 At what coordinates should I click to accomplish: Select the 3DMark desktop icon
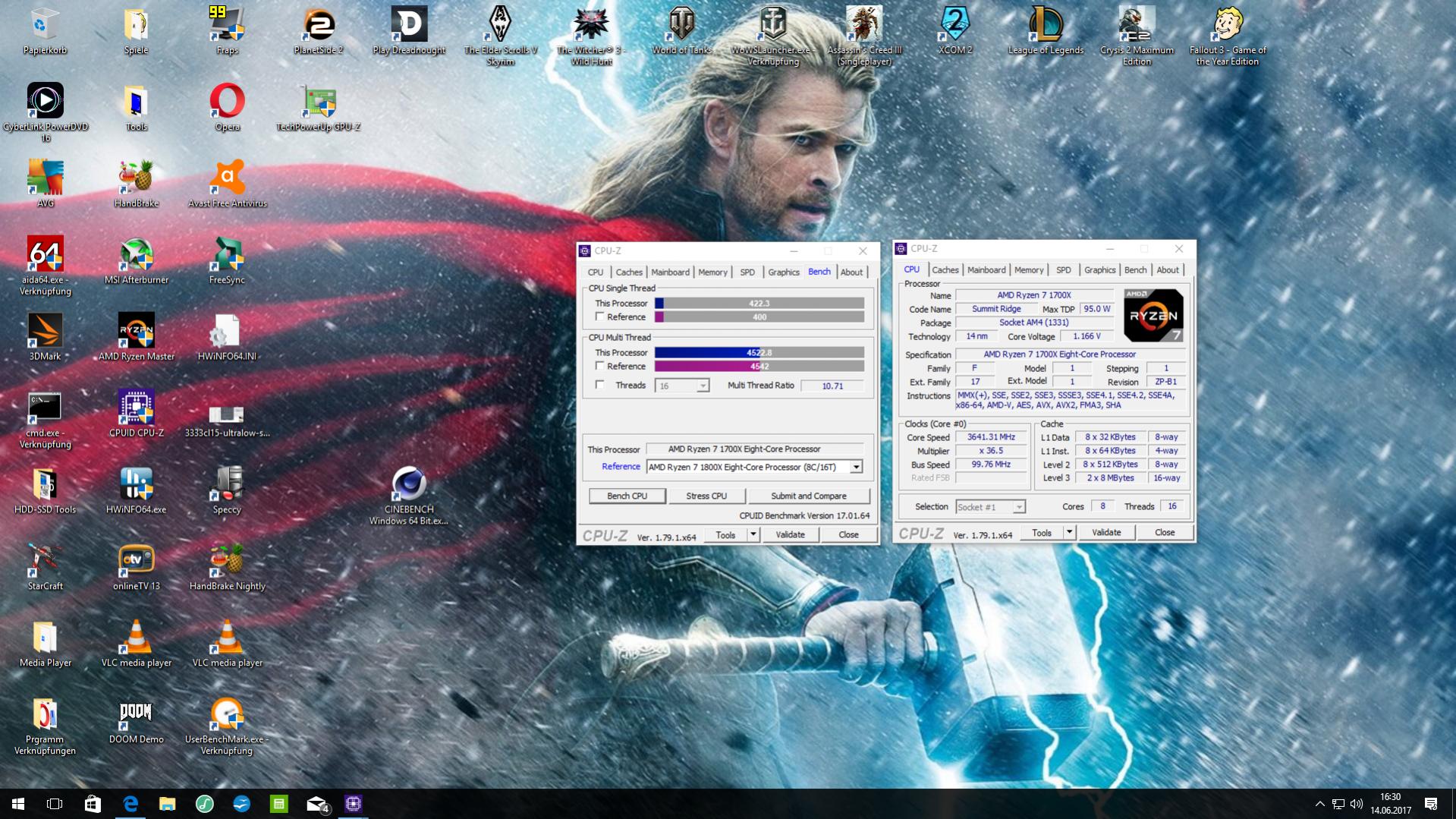click(45, 337)
